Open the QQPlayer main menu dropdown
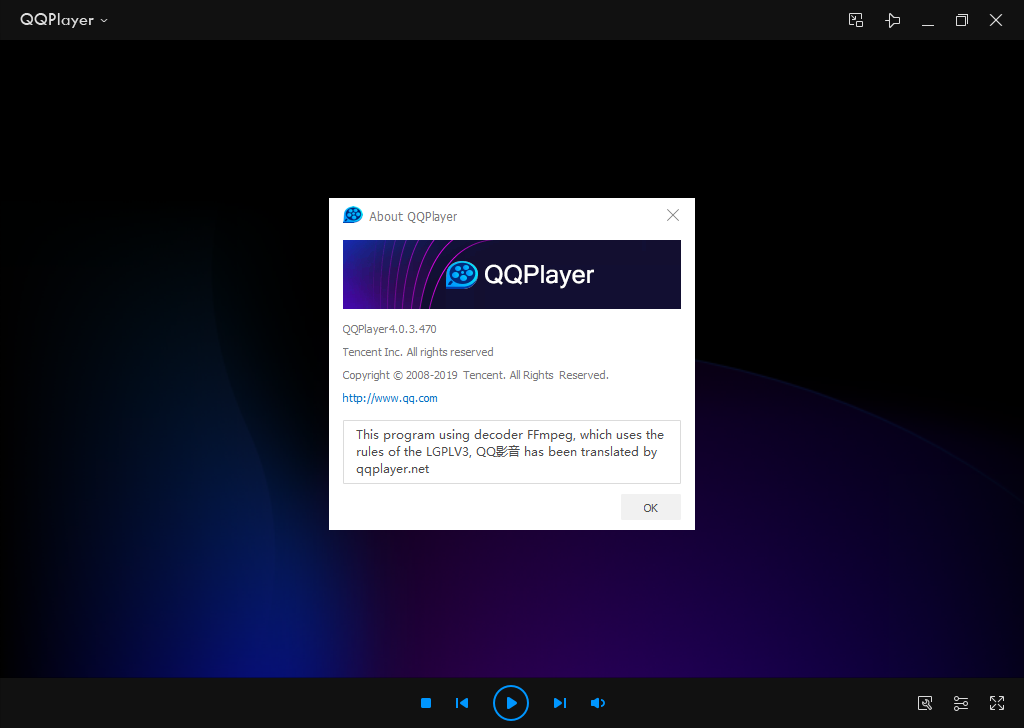This screenshot has width=1024, height=728. coord(63,20)
